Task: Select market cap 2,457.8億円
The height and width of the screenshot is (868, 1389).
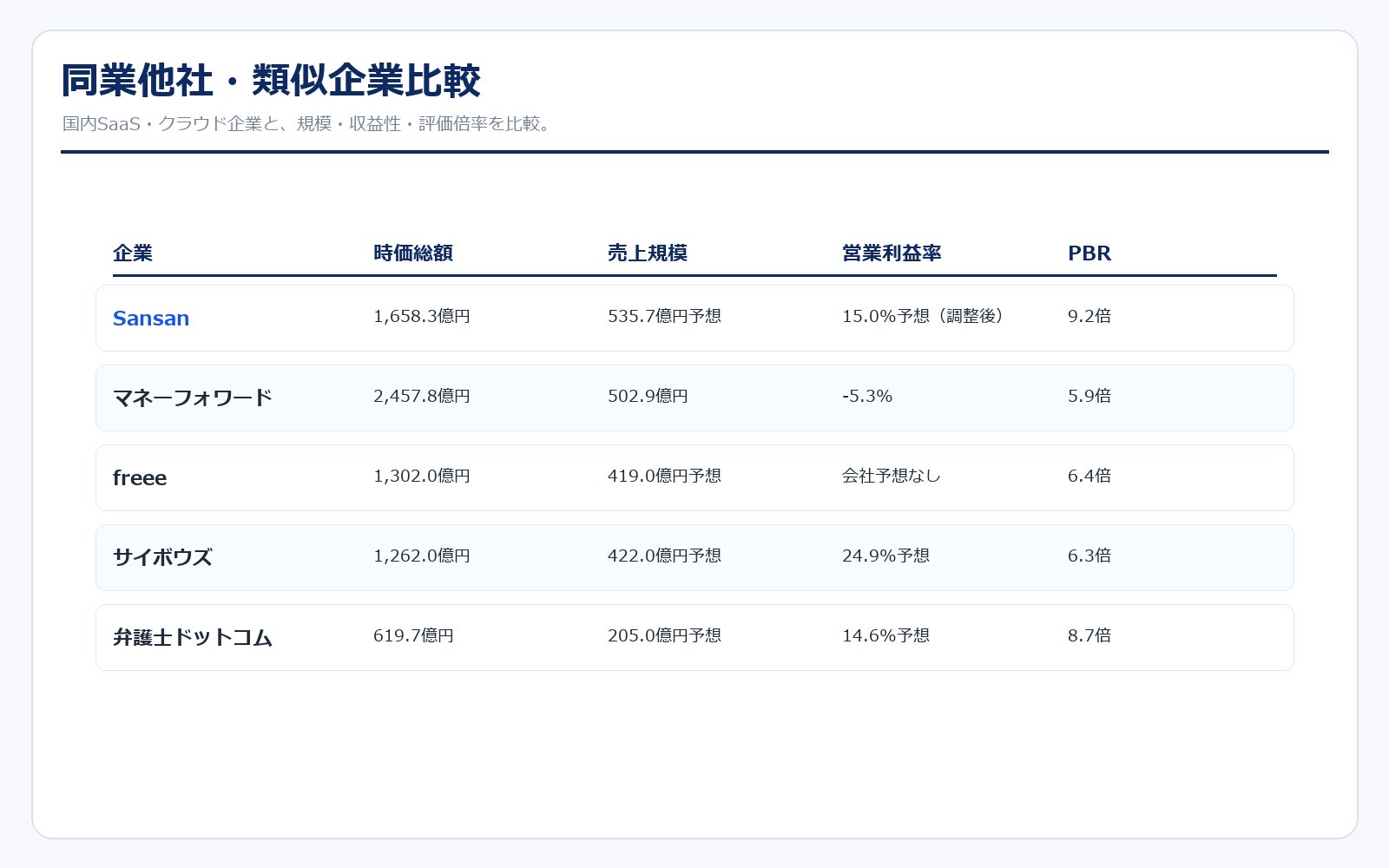Action: (x=422, y=396)
